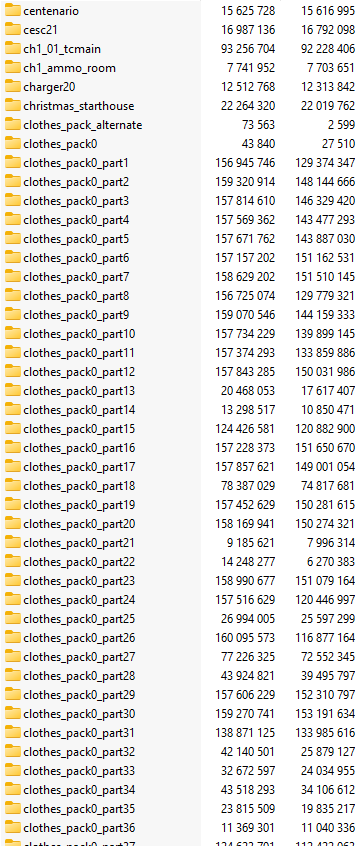Screen dimensions: 360x847
Task: Click packed size value 2 599
Action: tap(339, 125)
